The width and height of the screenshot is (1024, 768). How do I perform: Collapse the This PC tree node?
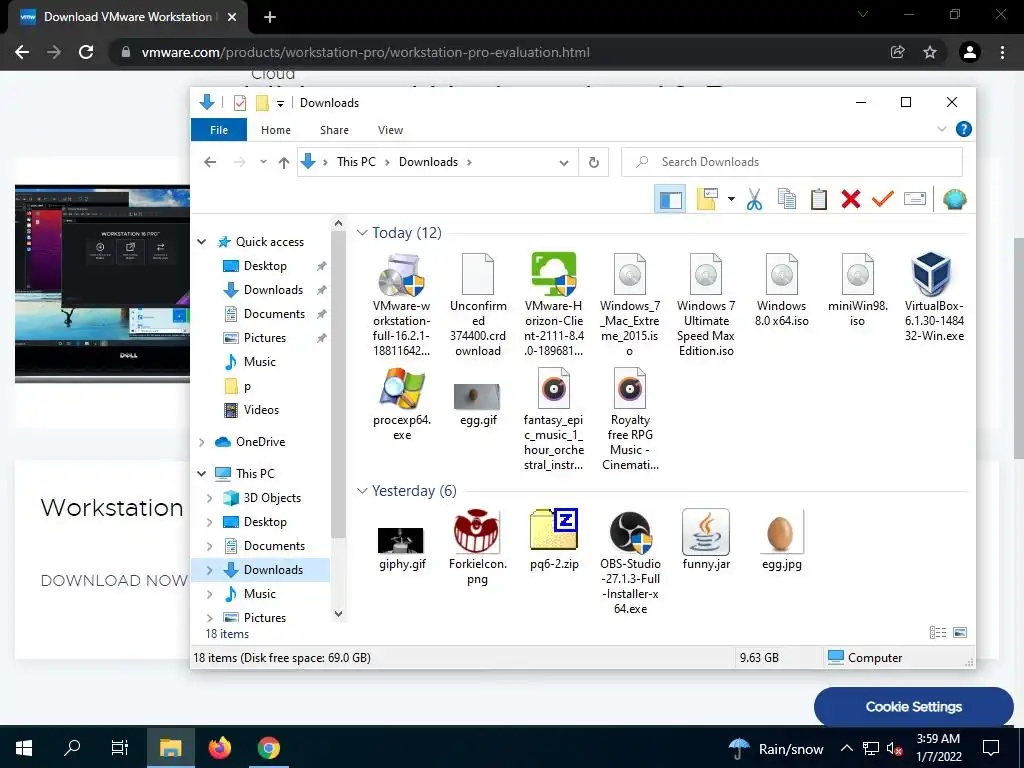click(202, 473)
